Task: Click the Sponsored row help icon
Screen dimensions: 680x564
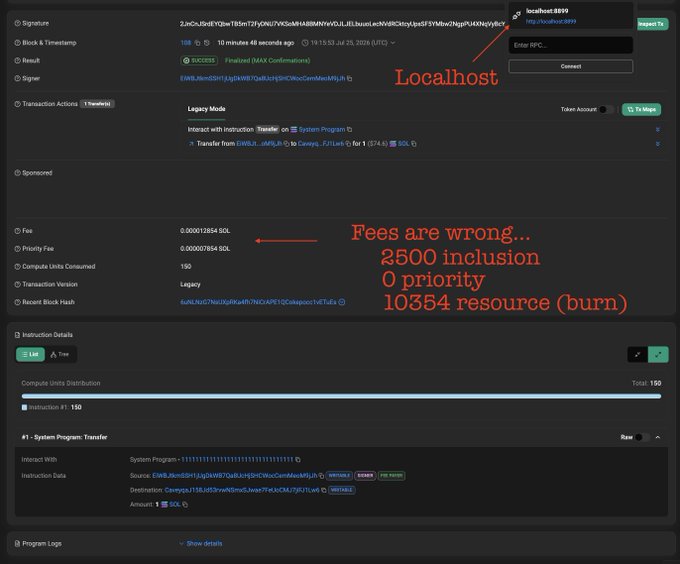Action: click(x=17, y=173)
